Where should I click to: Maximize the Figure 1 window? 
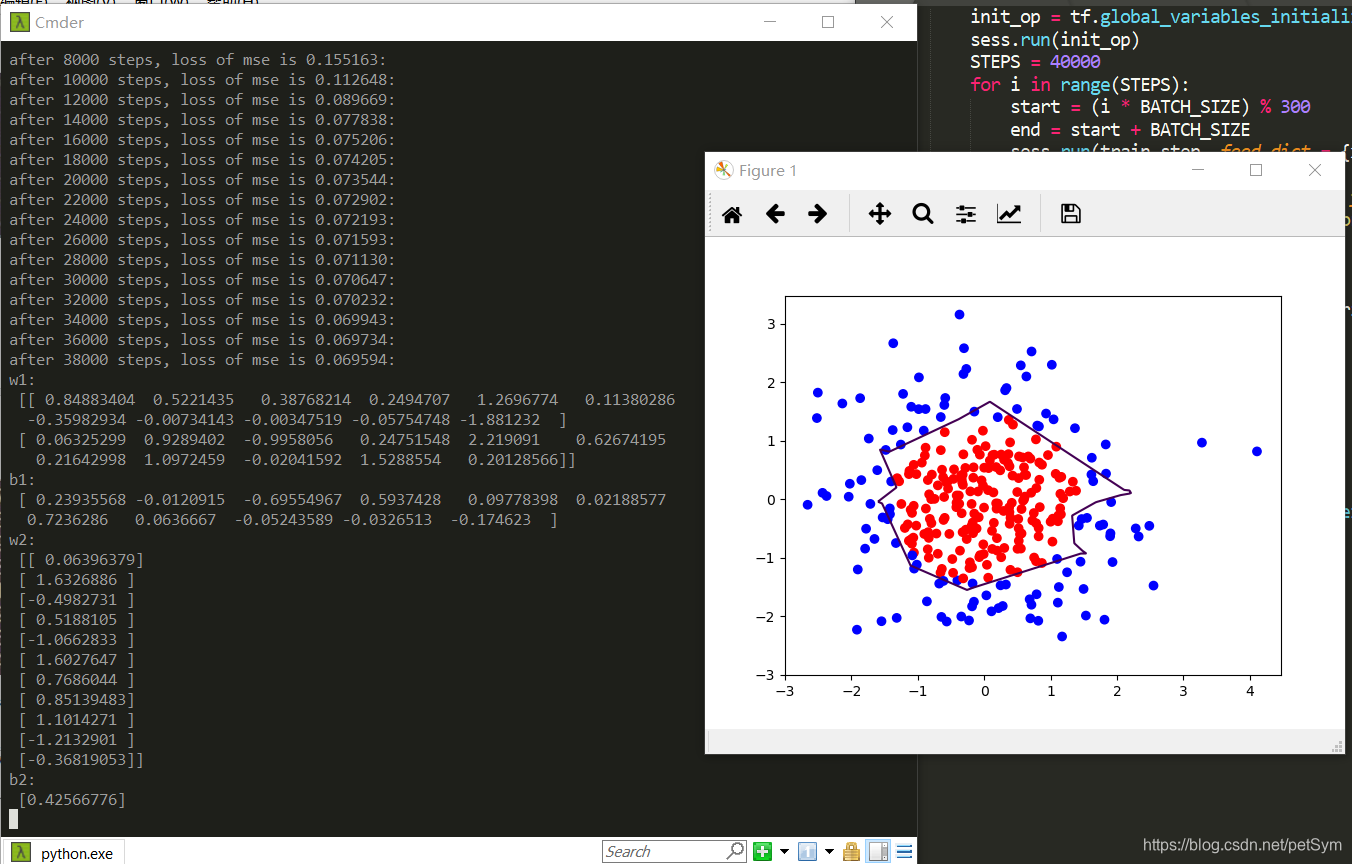pos(1256,171)
